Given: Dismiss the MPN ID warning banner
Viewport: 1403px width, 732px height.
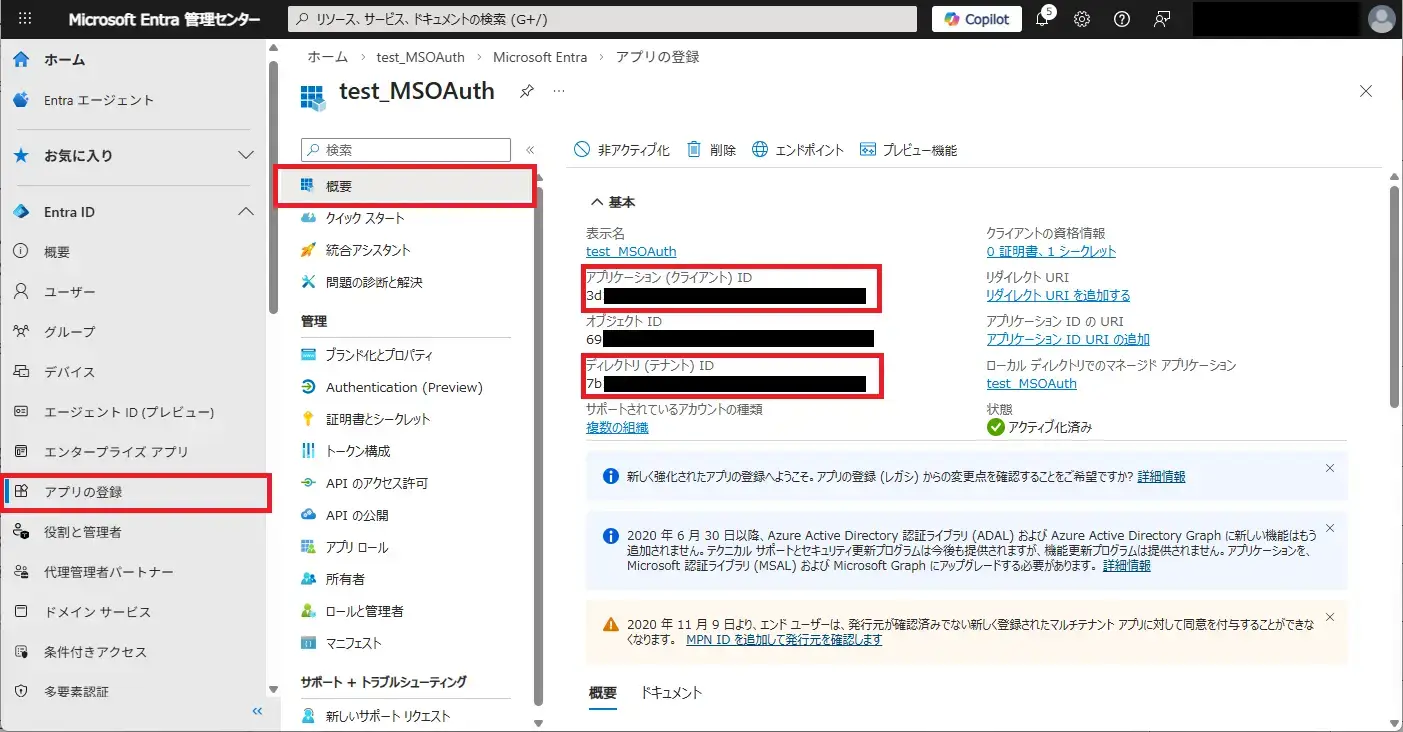Looking at the screenshot, I should pyautogui.click(x=1330, y=617).
